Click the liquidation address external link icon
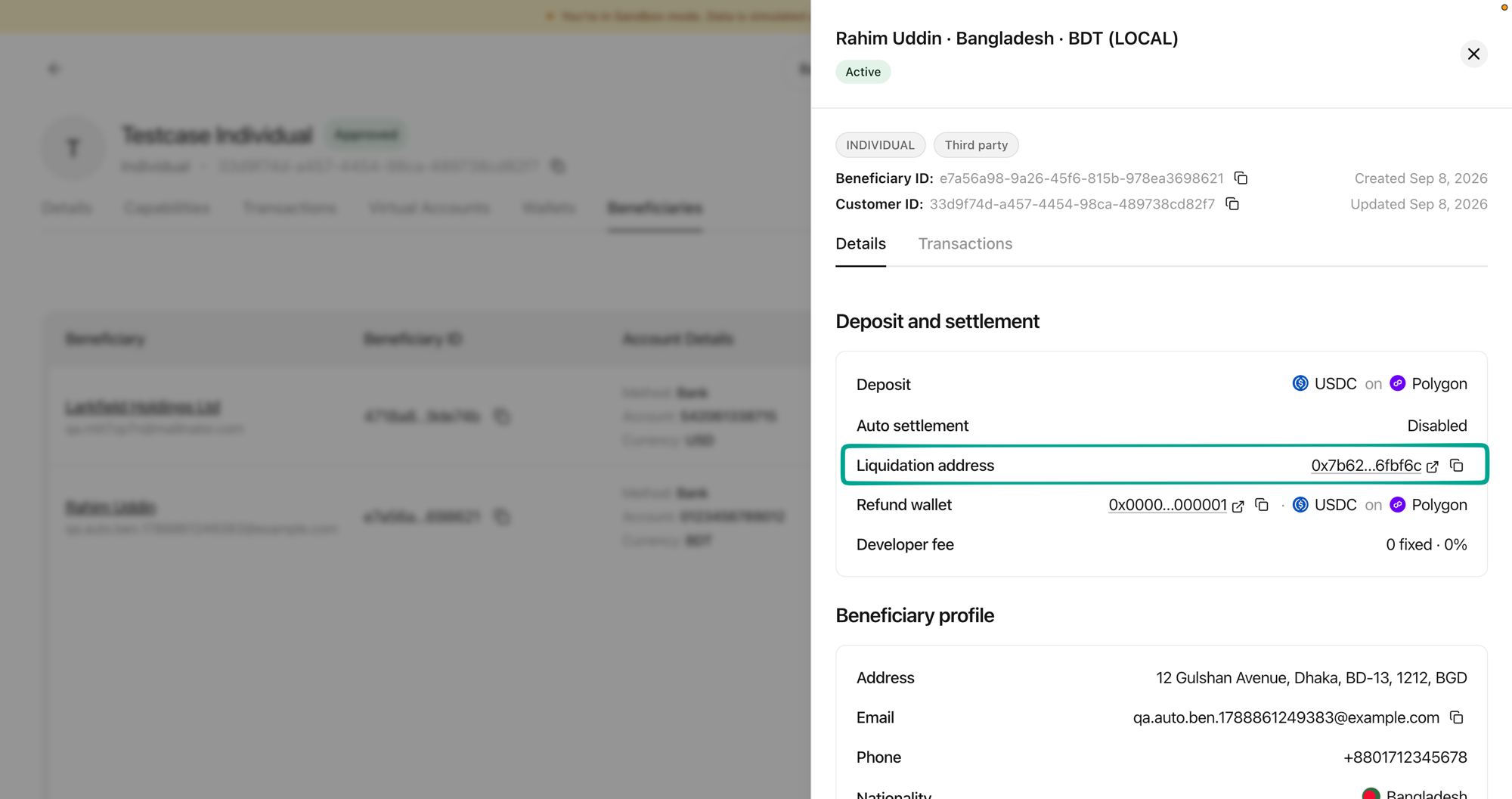1512x799 pixels. (1432, 466)
